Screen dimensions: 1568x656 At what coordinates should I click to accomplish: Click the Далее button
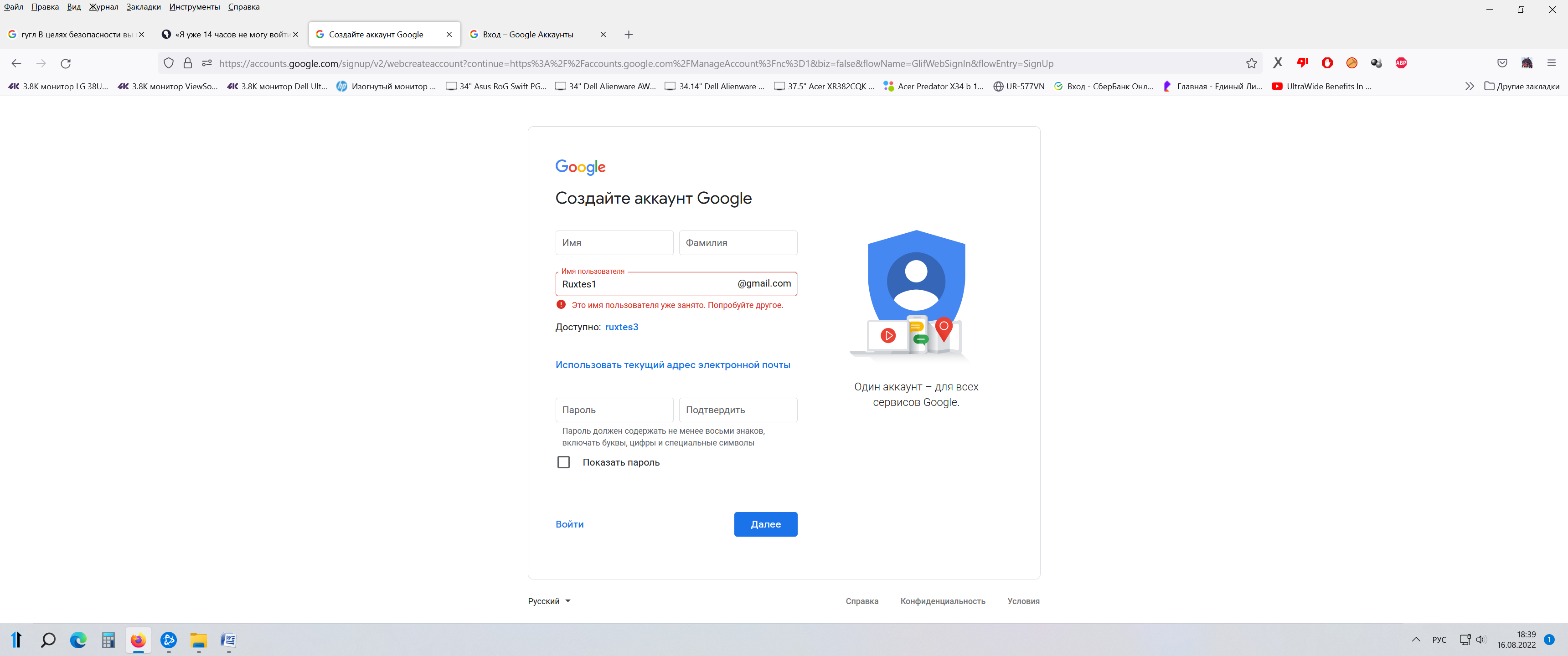[765, 524]
